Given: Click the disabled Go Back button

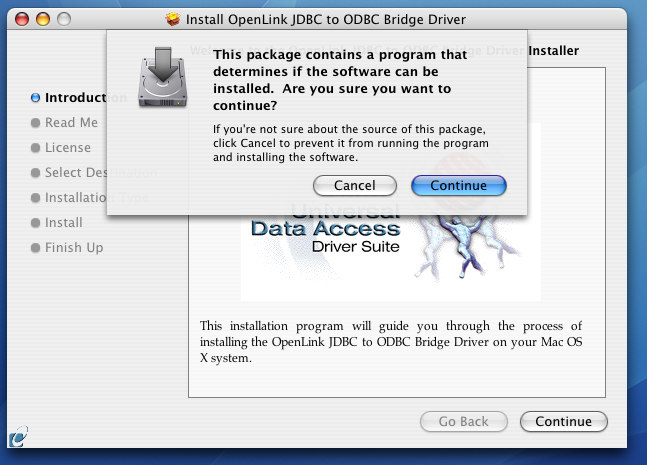Looking at the screenshot, I should 464,421.
